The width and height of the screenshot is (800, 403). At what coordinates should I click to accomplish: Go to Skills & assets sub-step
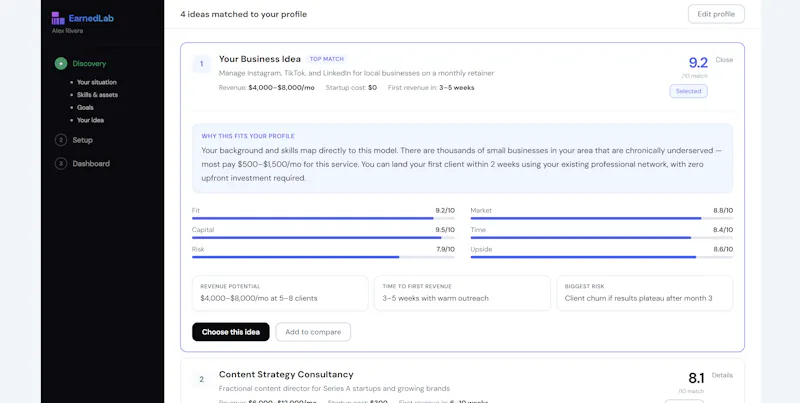pyautogui.click(x=97, y=95)
